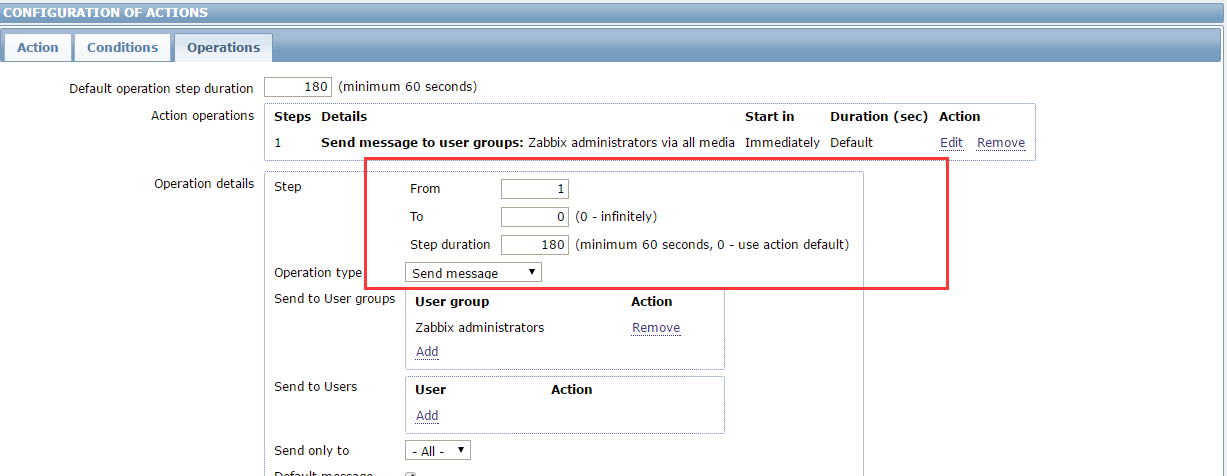Expand the Send only to dropdown
1227x476 pixels.
coord(437,451)
